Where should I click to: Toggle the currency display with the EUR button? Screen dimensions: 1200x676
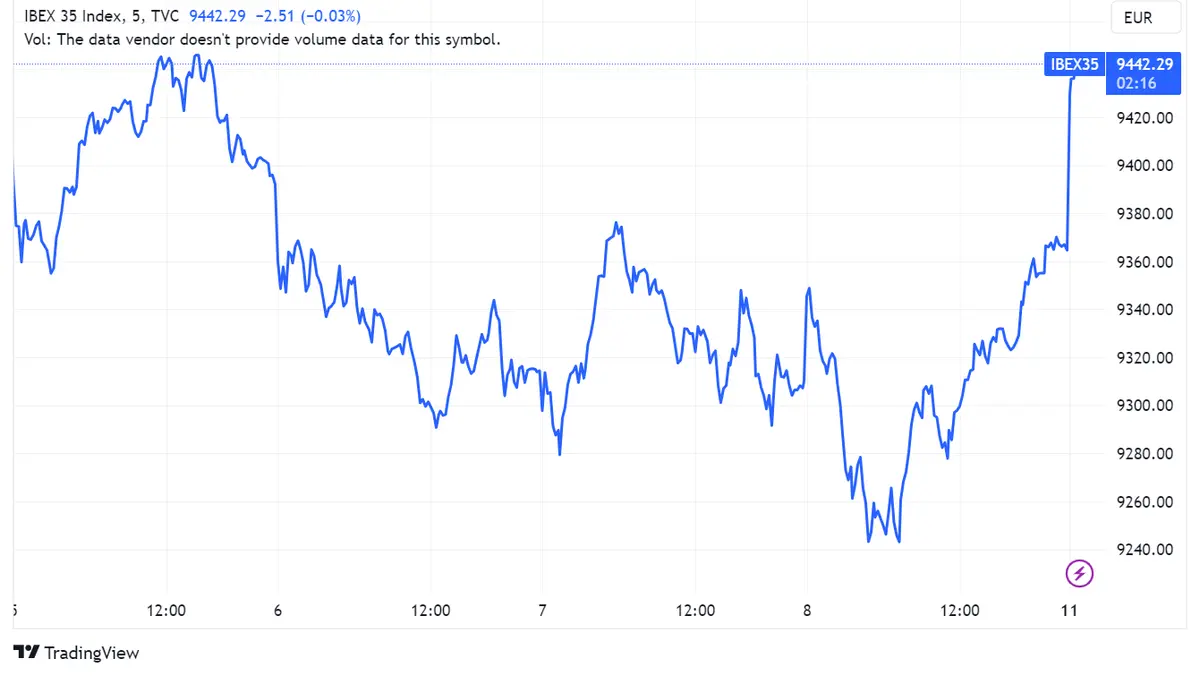coord(1145,17)
